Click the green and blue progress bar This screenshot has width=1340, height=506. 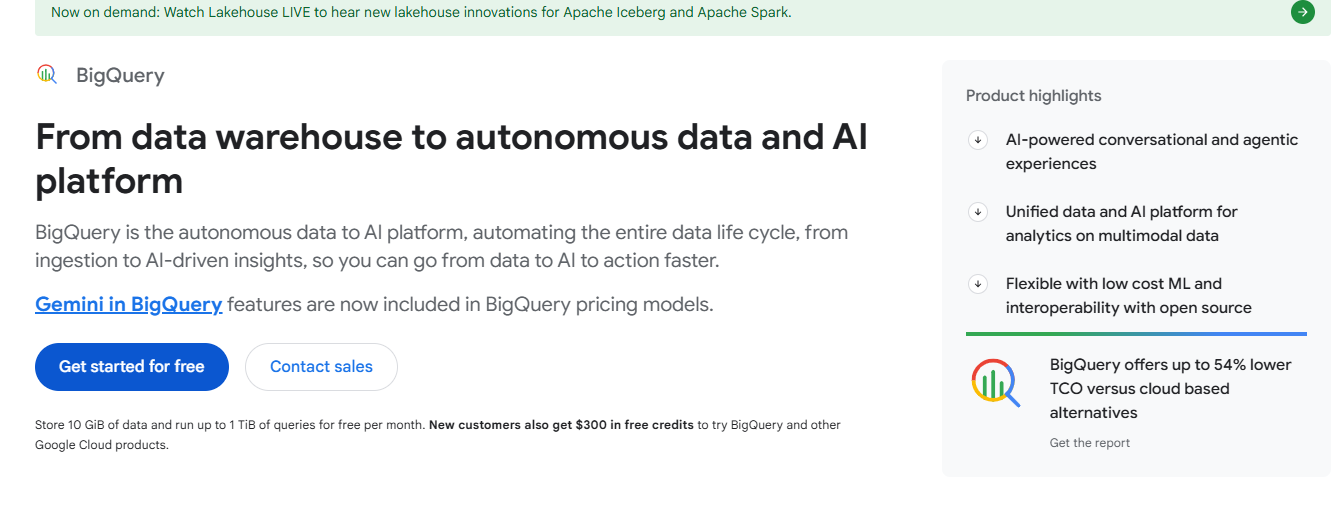[1136, 334]
